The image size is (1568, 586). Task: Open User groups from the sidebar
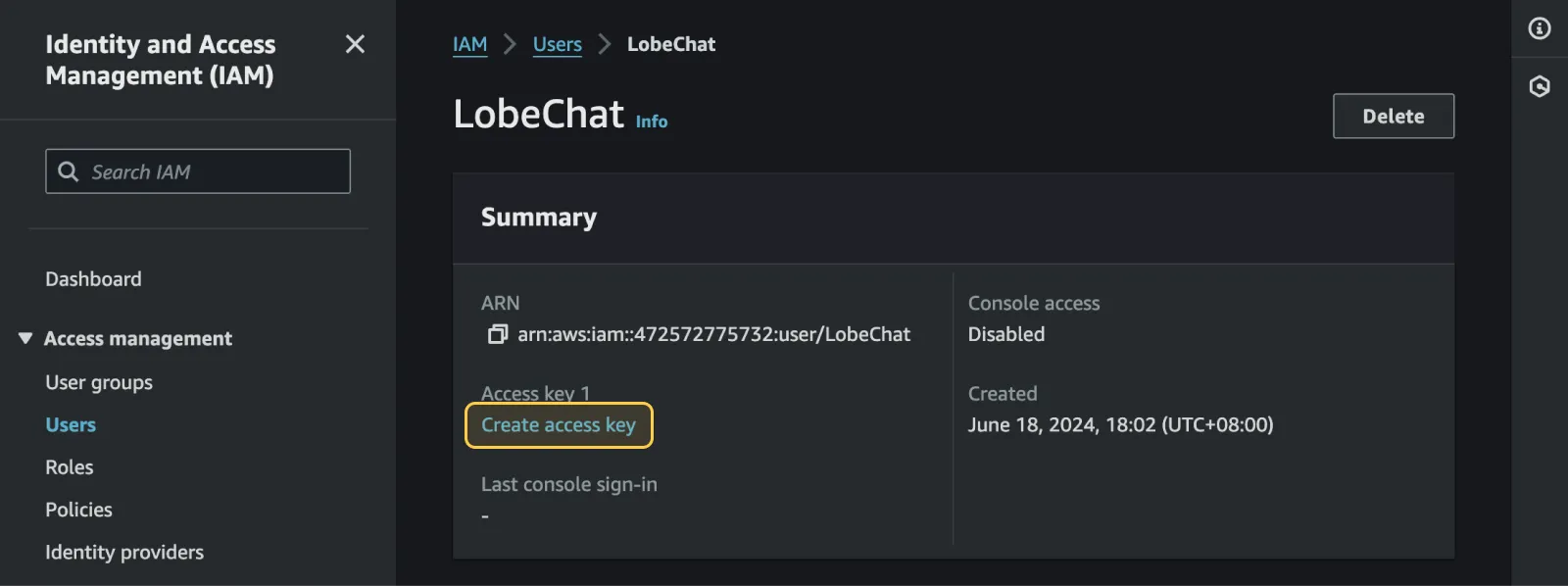(98, 382)
